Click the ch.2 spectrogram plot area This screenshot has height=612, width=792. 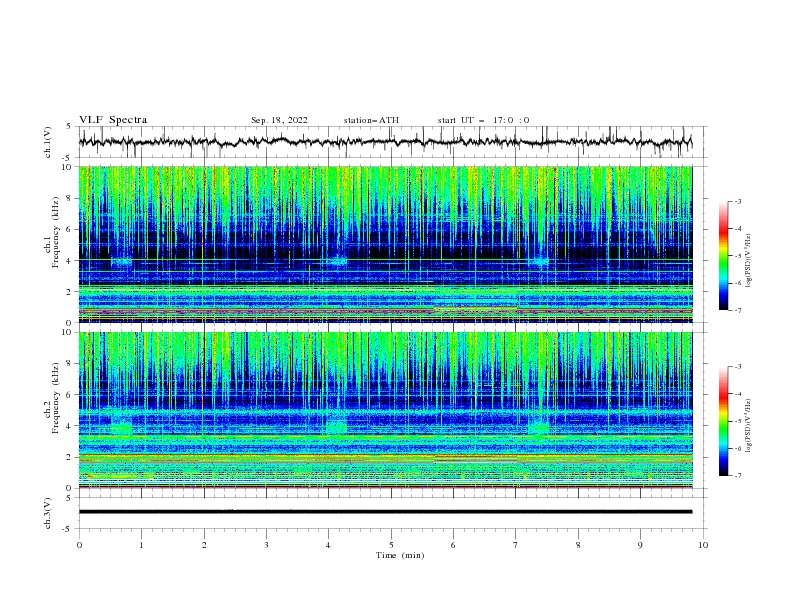coord(385,410)
